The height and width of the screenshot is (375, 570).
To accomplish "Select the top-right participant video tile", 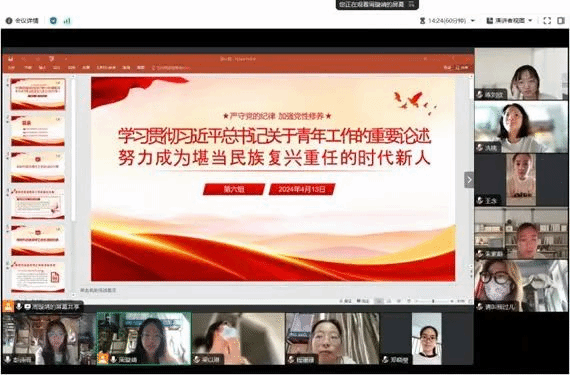I will tap(521, 74).
